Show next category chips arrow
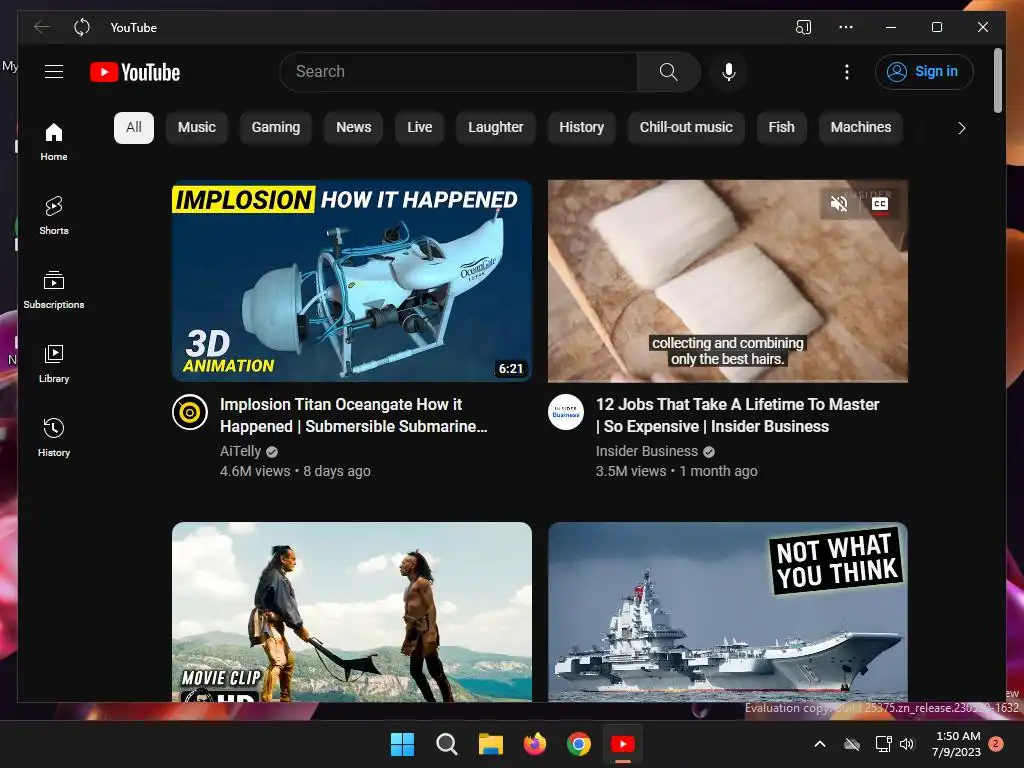1024x768 pixels. (961, 128)
